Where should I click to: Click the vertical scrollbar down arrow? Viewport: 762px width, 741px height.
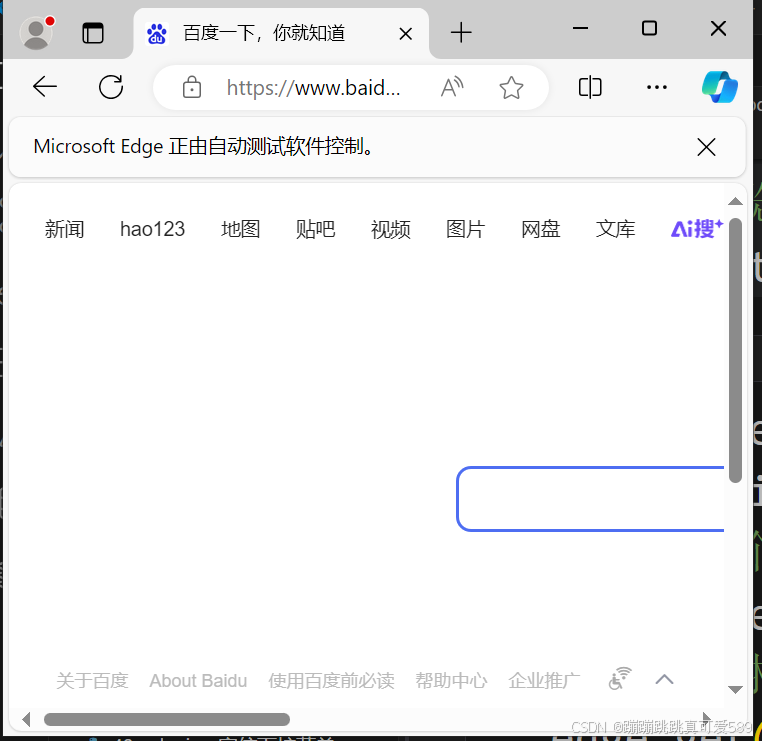(735, 689)
